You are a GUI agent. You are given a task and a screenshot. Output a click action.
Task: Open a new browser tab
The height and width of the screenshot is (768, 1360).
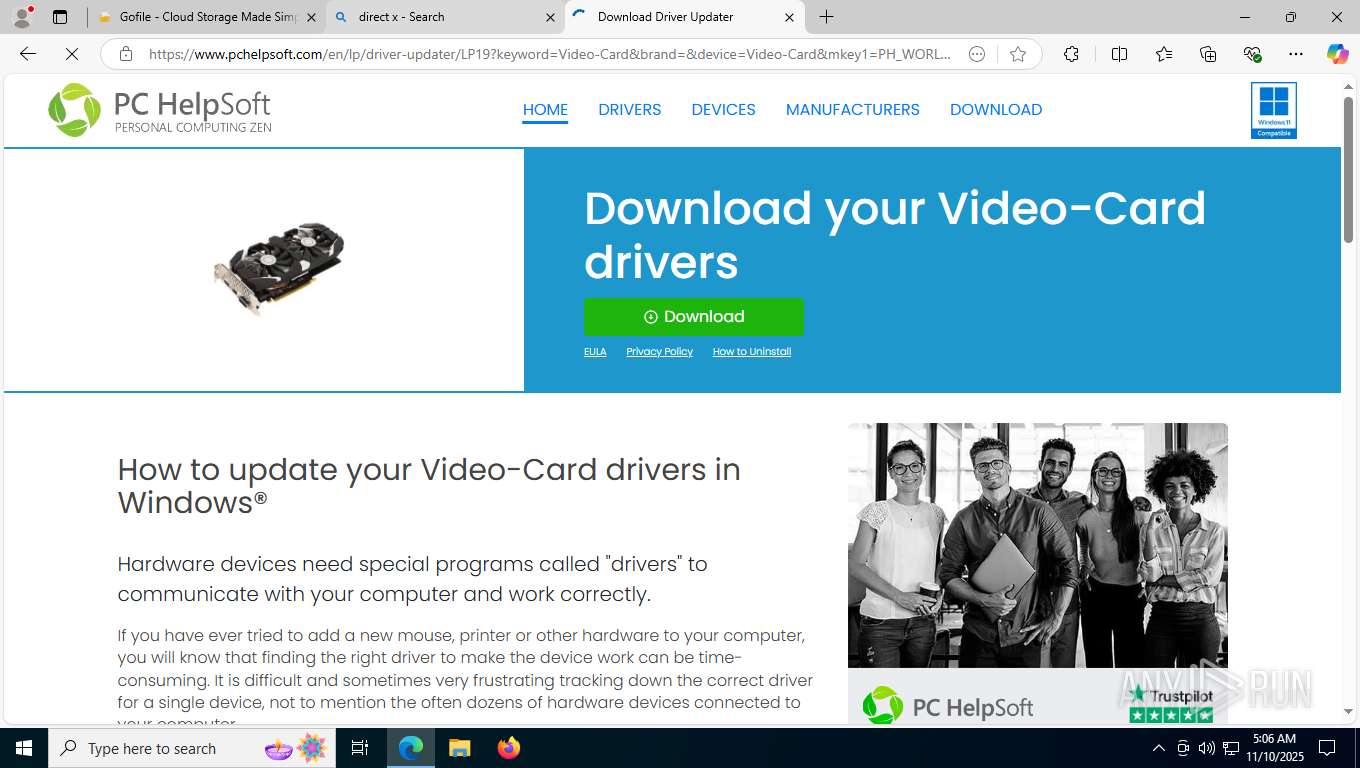click(826, 17)
